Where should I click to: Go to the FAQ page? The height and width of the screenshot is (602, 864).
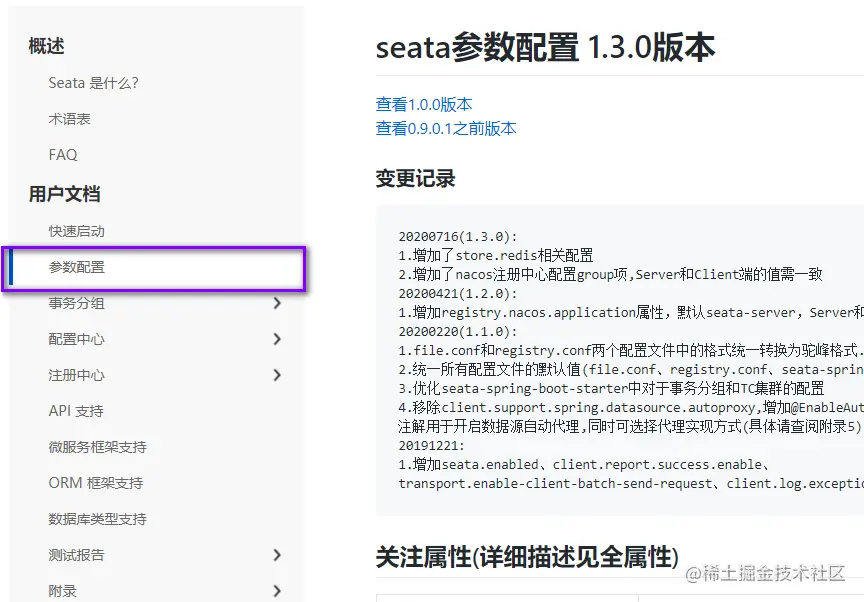tap(63, 155)
